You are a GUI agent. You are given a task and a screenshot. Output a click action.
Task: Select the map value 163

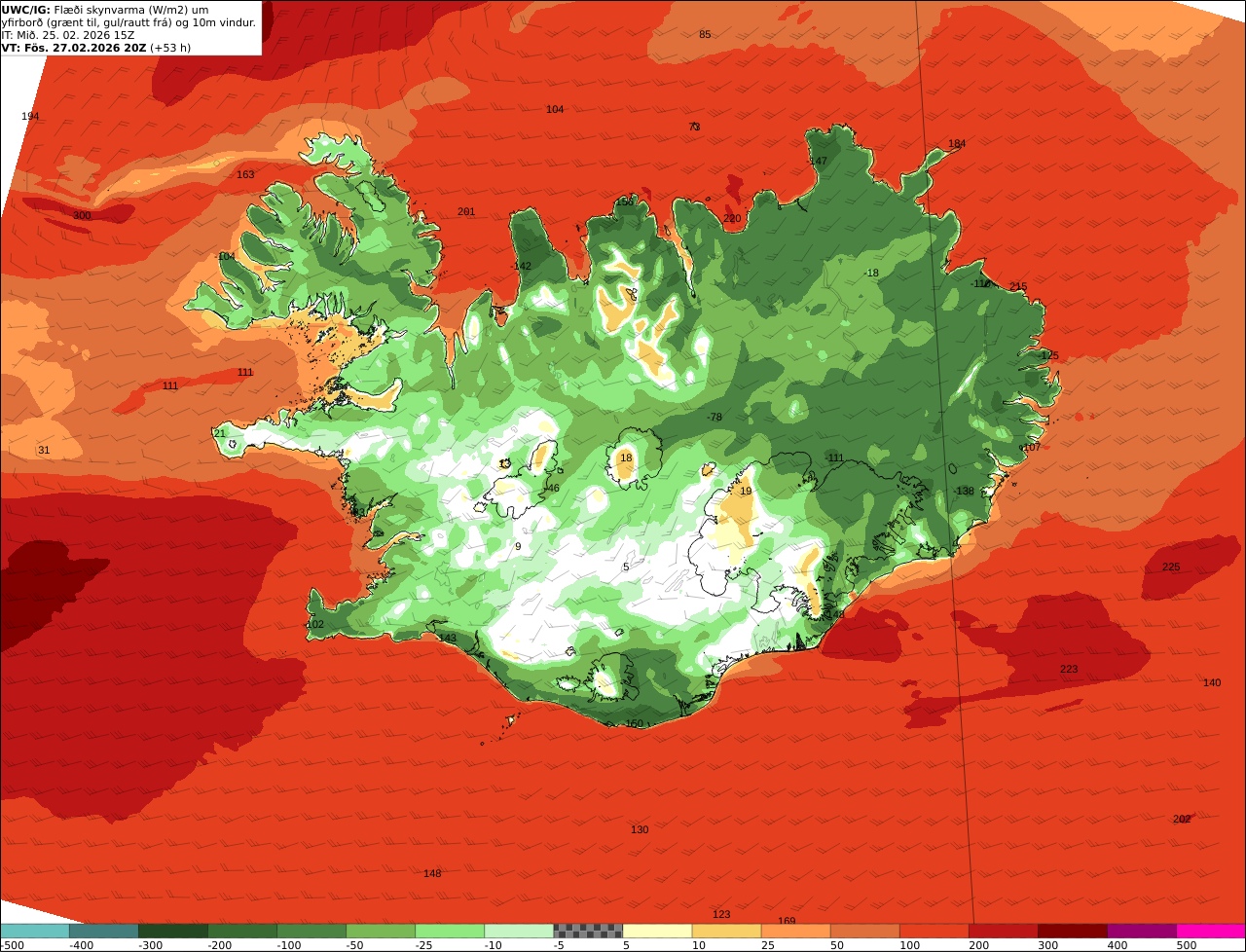[x=245, y=174]
